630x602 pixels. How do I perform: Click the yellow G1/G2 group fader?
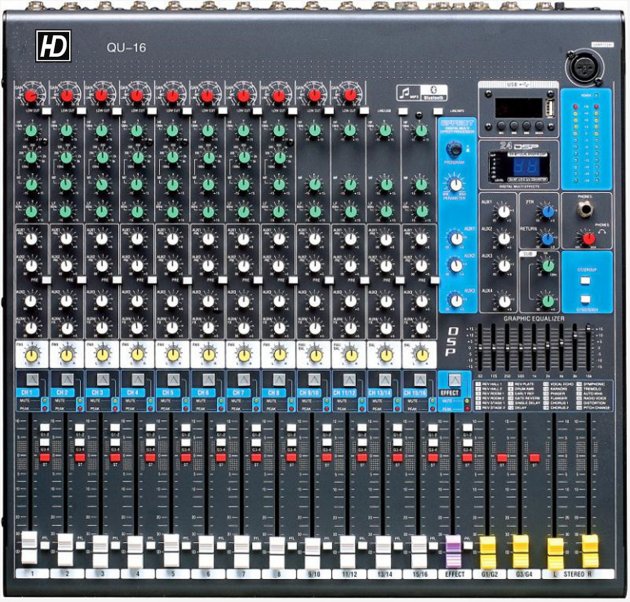[489, 552]
